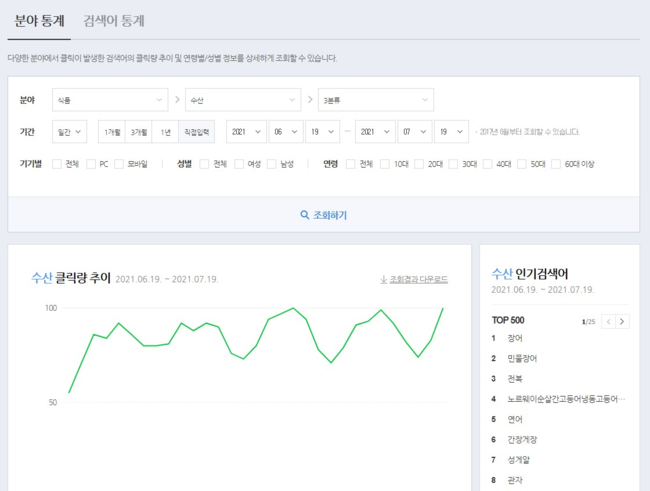Switch to 검색어 통계 tab
The height and width of the screenshot is (491, 650).
113,20
